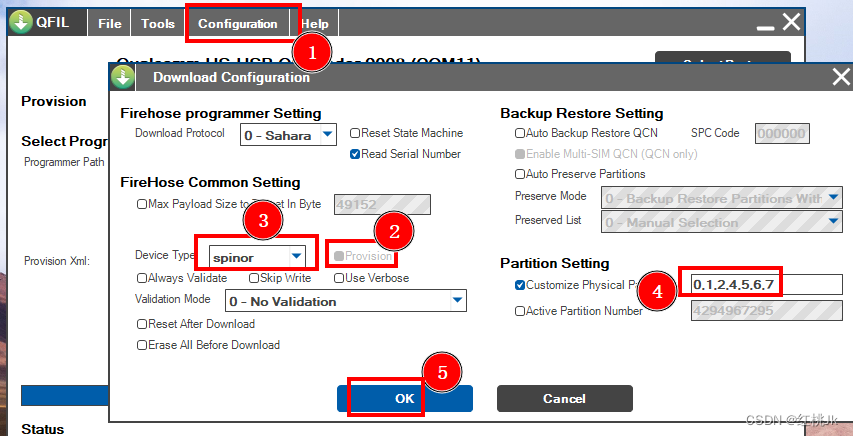The image size is (853, 436).
Task: Click the Download Protocol label
Action: (180, 133)
